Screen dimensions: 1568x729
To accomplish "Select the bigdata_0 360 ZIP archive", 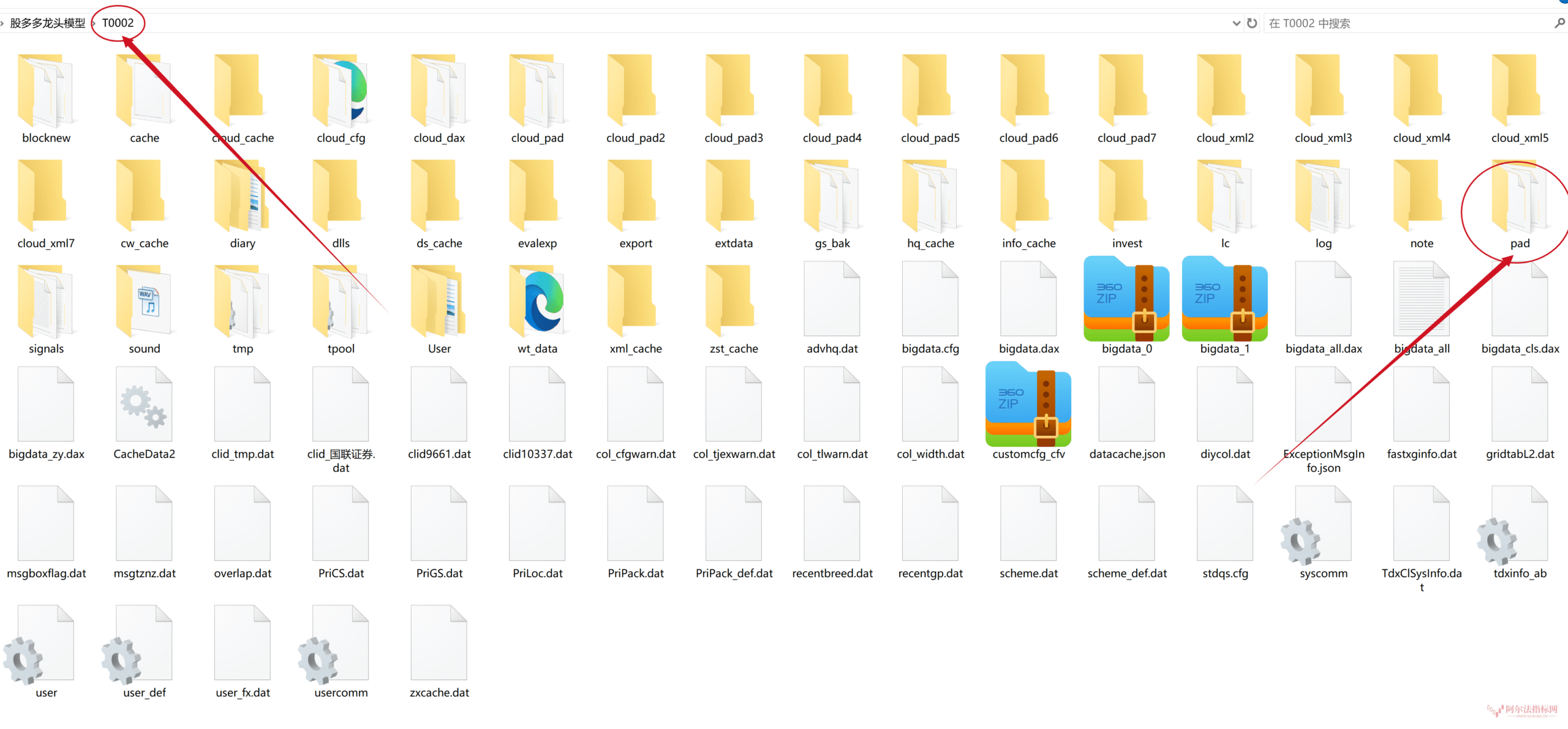I will tap(1126, 301).
